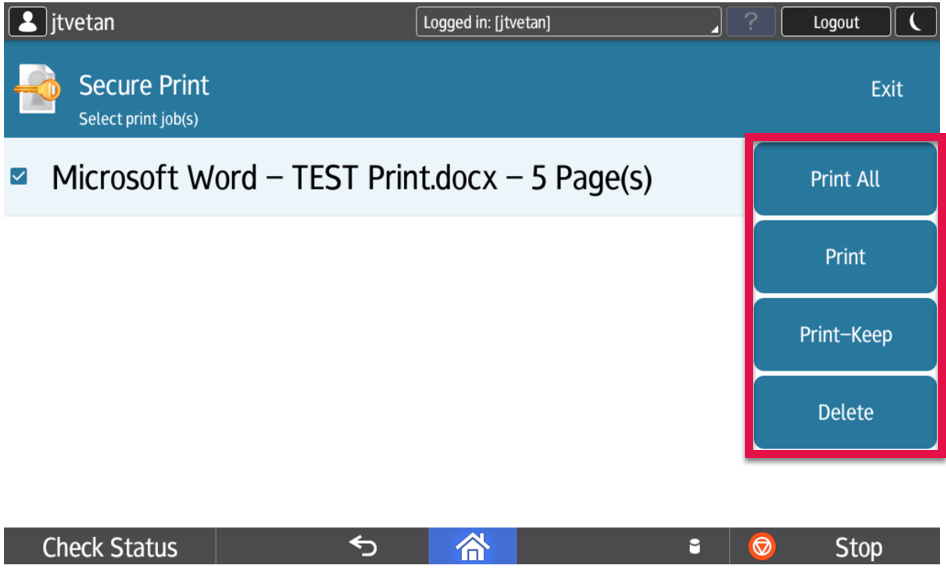Open the help question mark button
The width and height of the screenshot is (946, 572).
point(750,22)
